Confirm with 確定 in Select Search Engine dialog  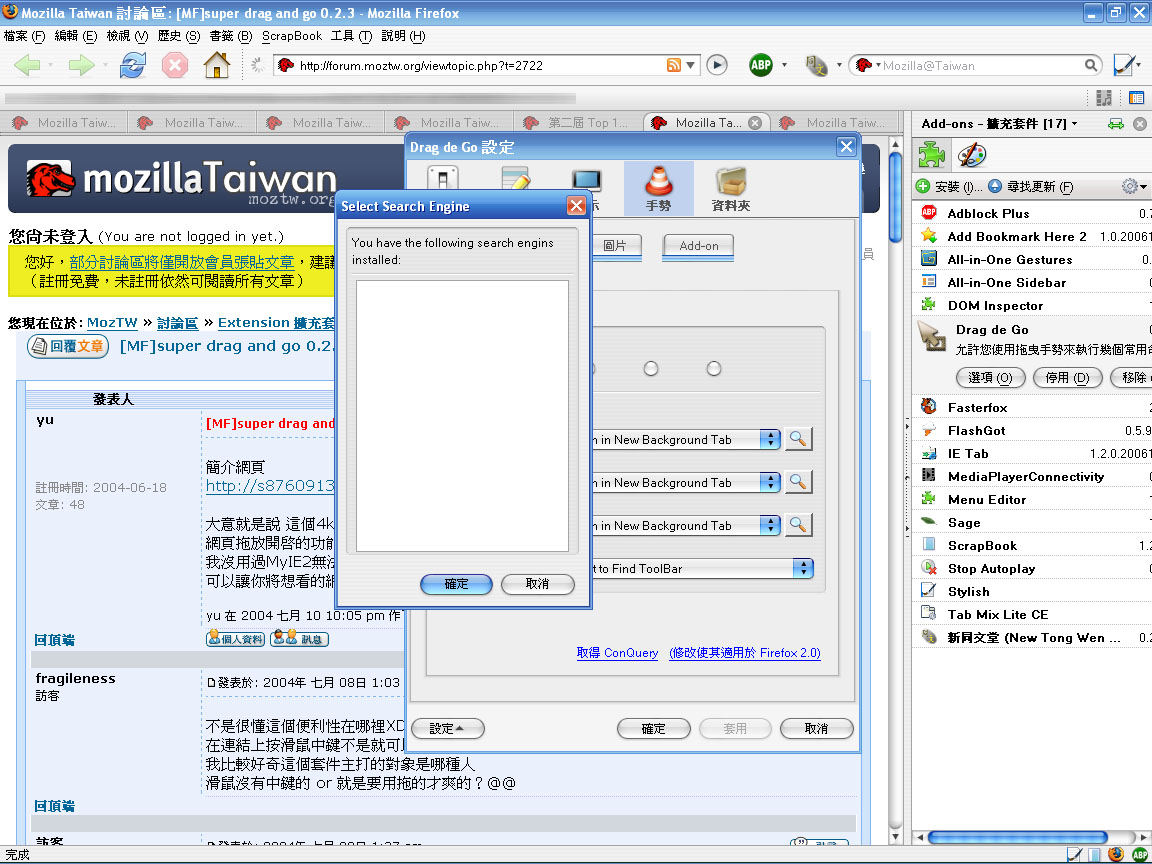click(x=456, y=583)
